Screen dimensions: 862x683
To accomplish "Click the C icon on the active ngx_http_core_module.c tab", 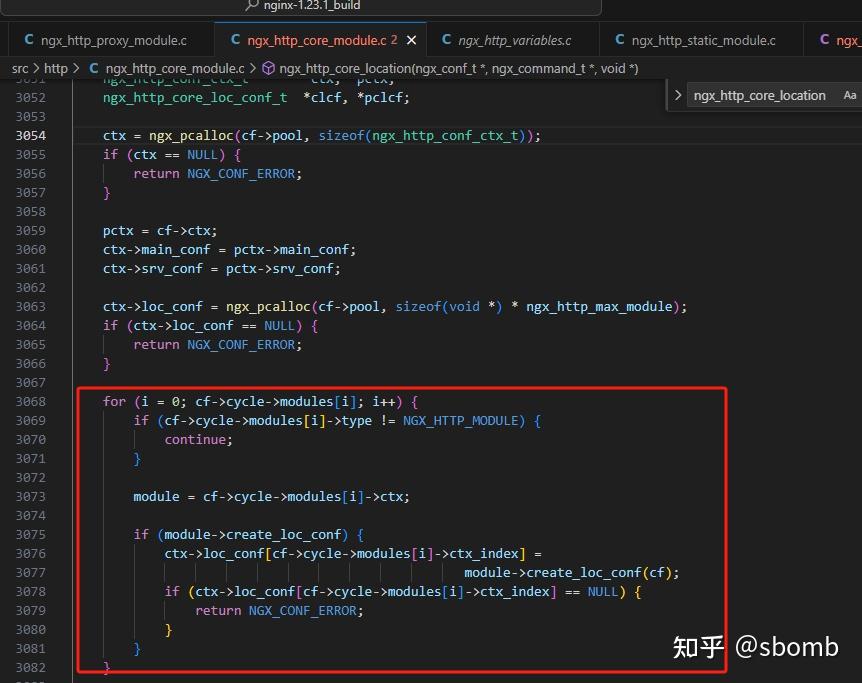I will (235, 40).
